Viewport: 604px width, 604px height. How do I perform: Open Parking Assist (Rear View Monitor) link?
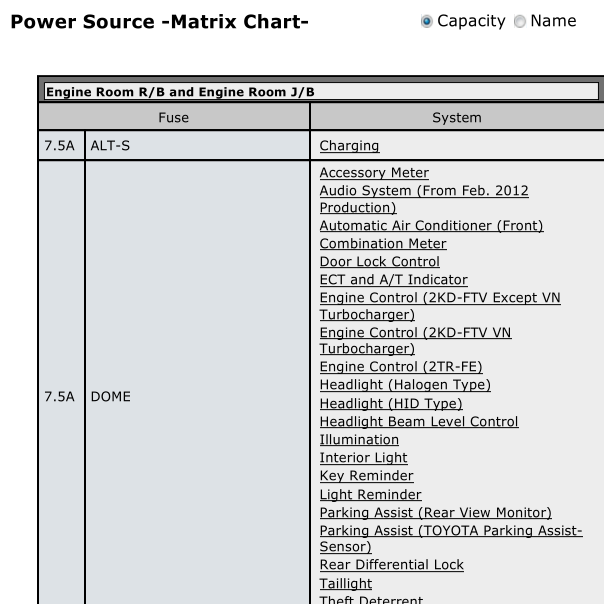(436, 513)
